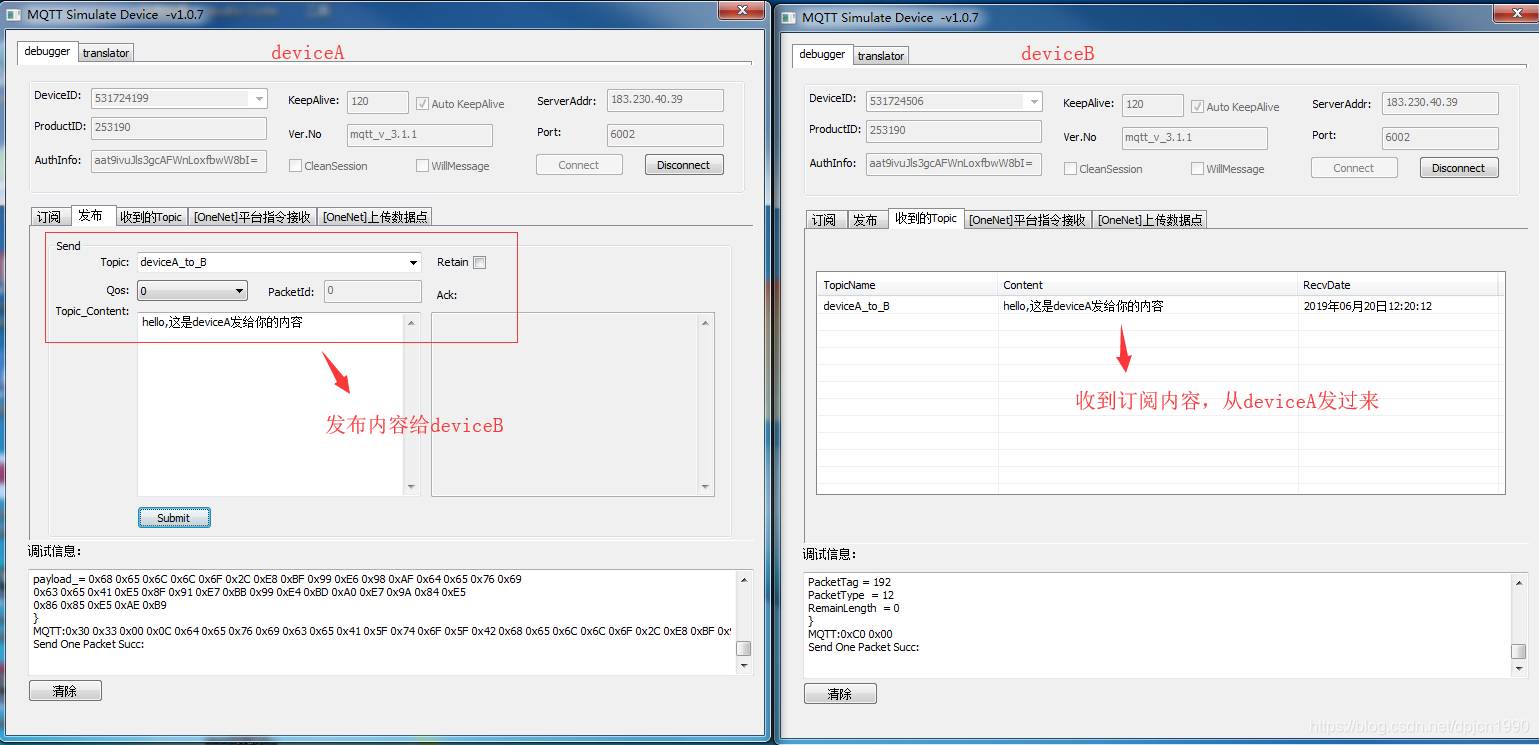Select received Content cell hello,这是deviceA发给你的内容

point(1148,306)
